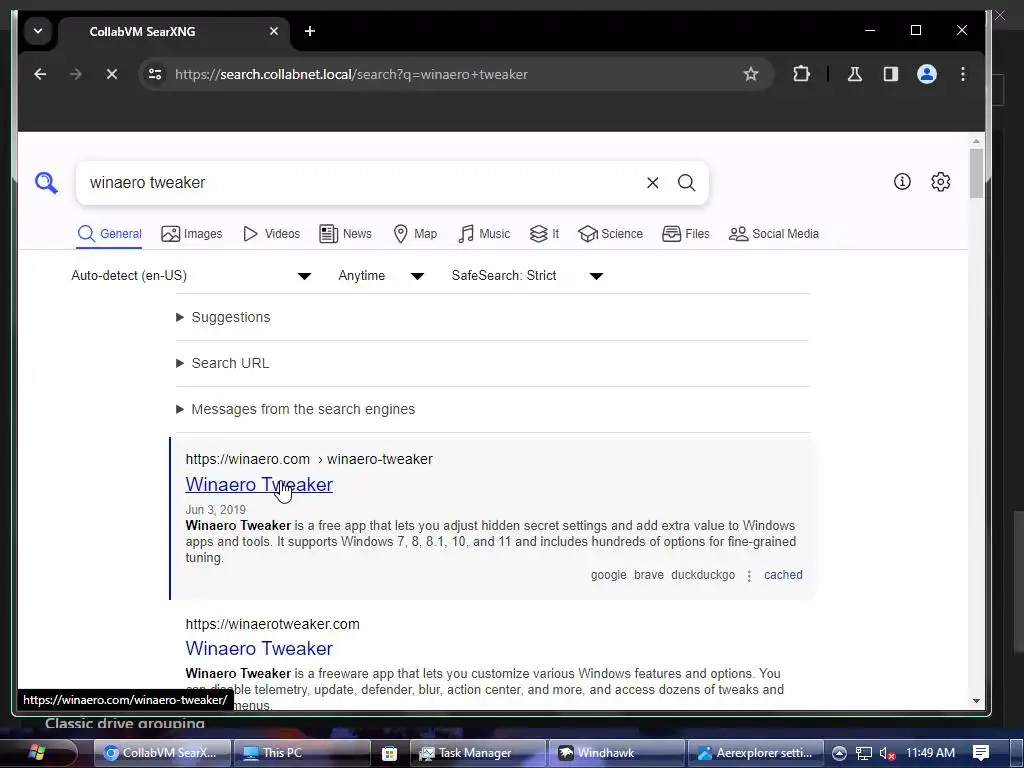This screenshot has width=1024, height=768.
Task: Open the pinned store taskbar icon
Action: click(x=389, y=753)
